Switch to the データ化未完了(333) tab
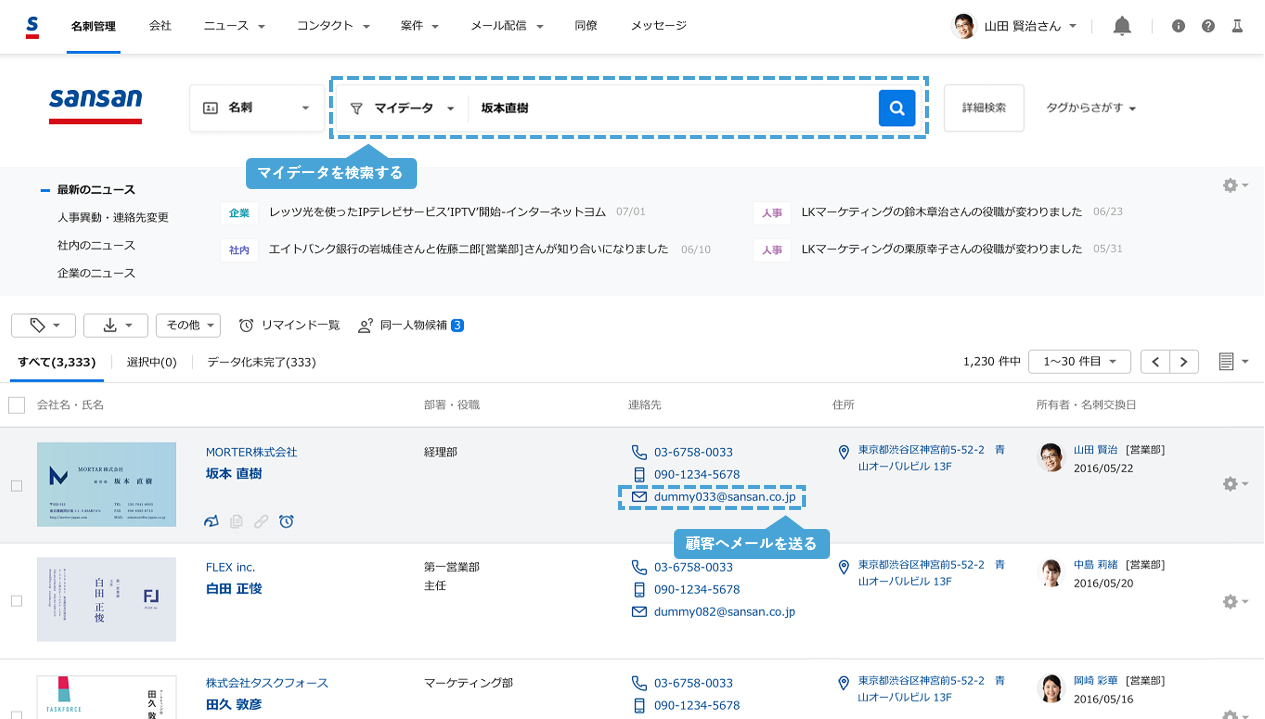The height and width of the screenshot is (719, 1265). [x=261, y=362]
